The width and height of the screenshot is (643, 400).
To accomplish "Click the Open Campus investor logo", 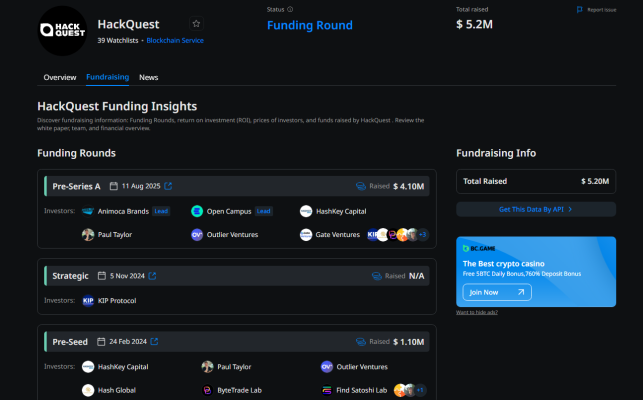I will pos(197,211).
